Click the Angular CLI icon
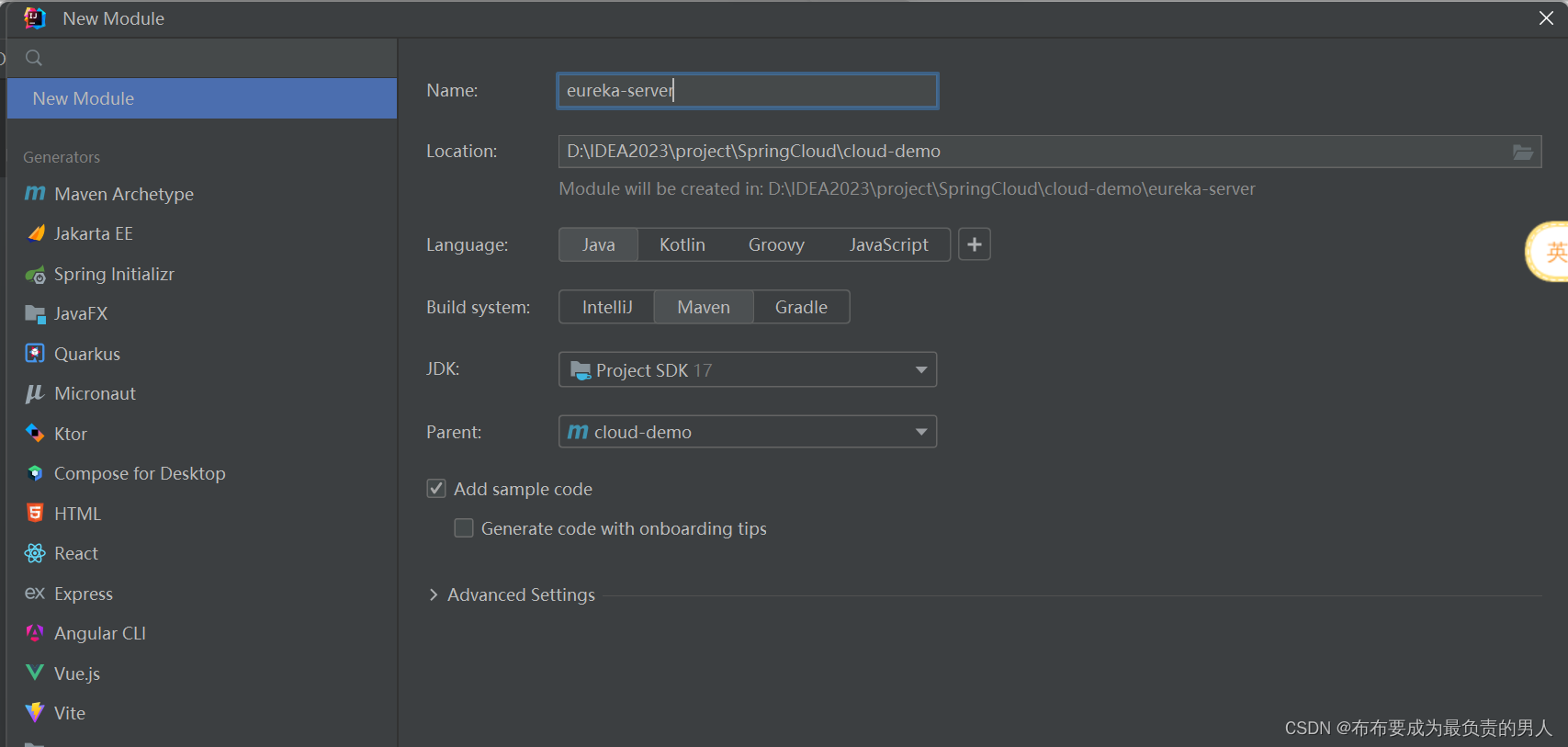The height and width of the screenshot is (747, 1568). (35, 633)
